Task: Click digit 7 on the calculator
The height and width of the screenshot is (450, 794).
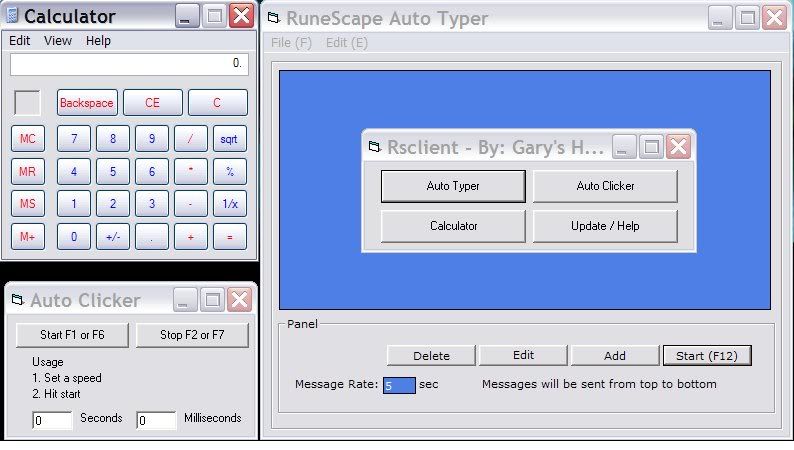Action: [74, 139]
